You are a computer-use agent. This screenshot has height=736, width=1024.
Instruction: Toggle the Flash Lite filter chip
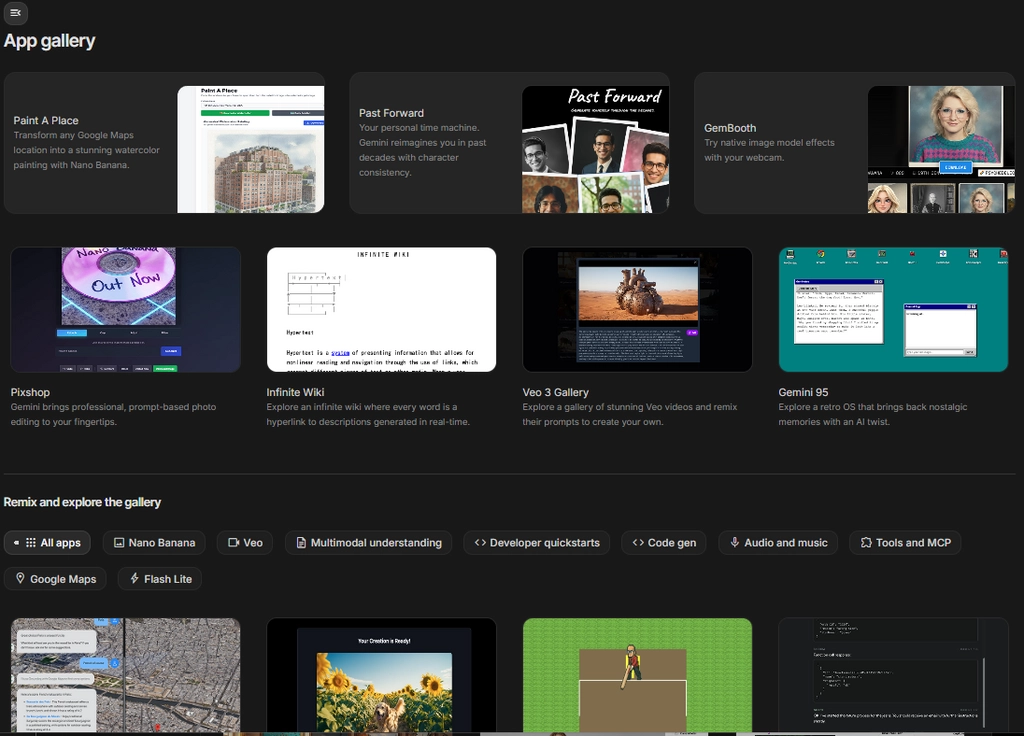[159, 578]
